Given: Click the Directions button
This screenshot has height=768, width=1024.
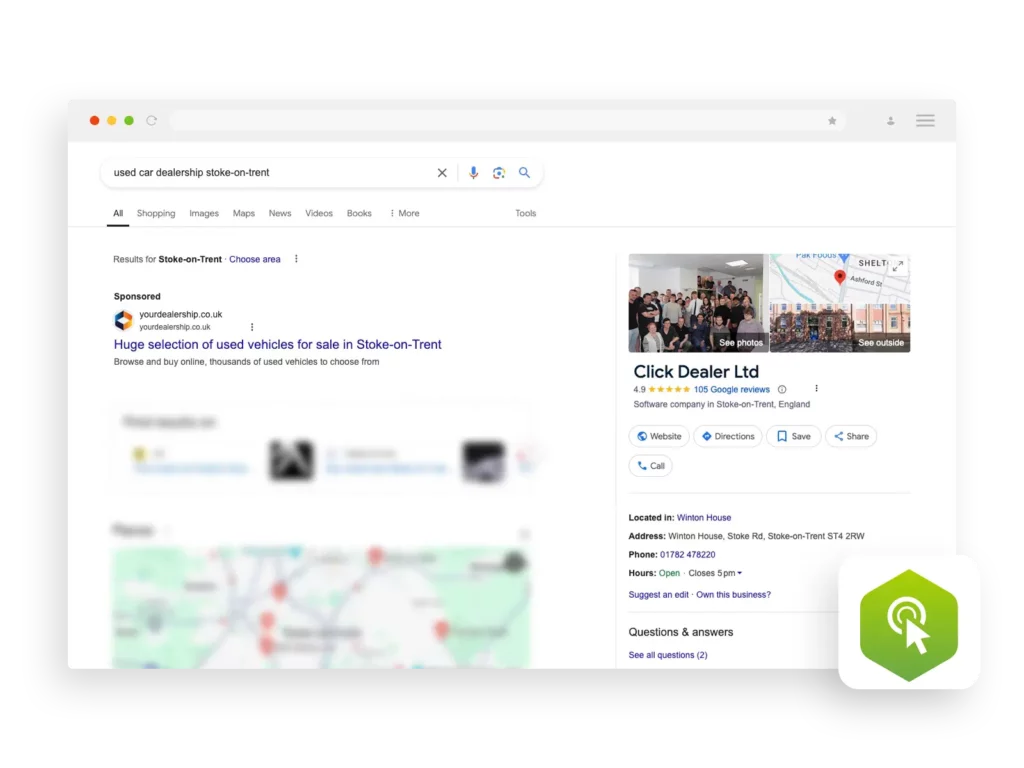Looking at the screenshot, I should 728,436.
